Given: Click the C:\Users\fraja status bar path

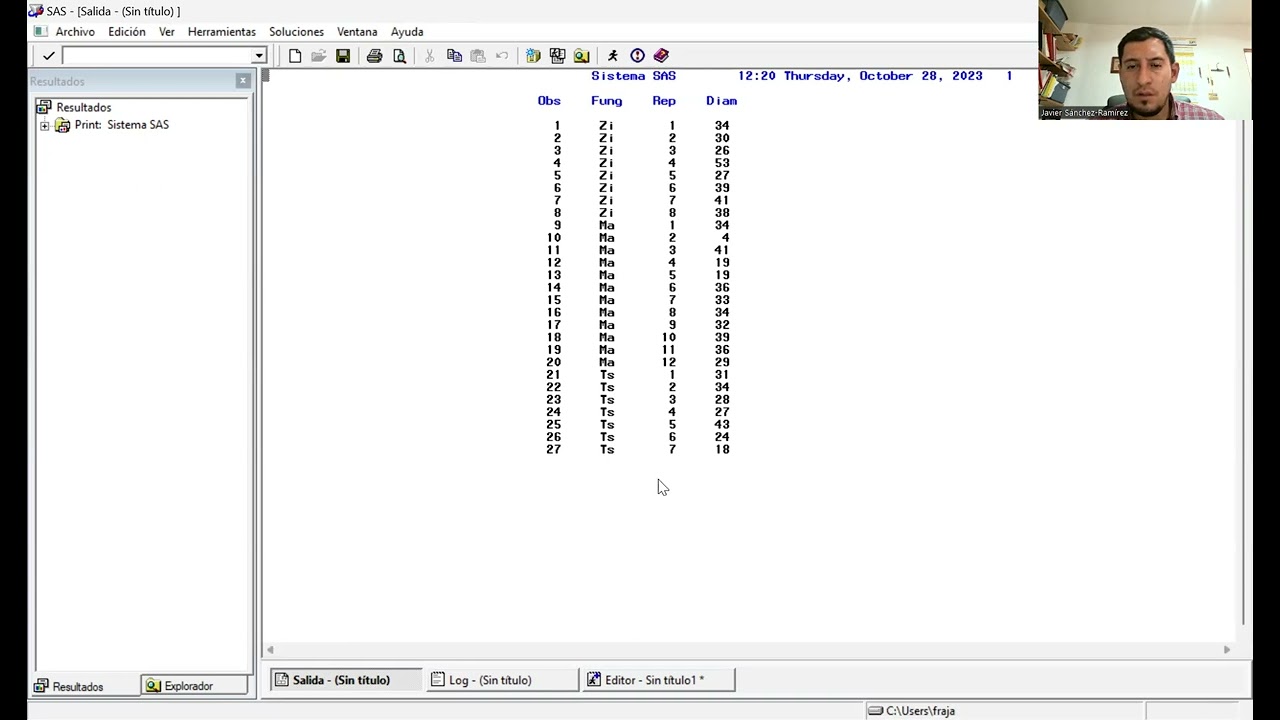Looking at the screenshot, I should click(920, 711).
